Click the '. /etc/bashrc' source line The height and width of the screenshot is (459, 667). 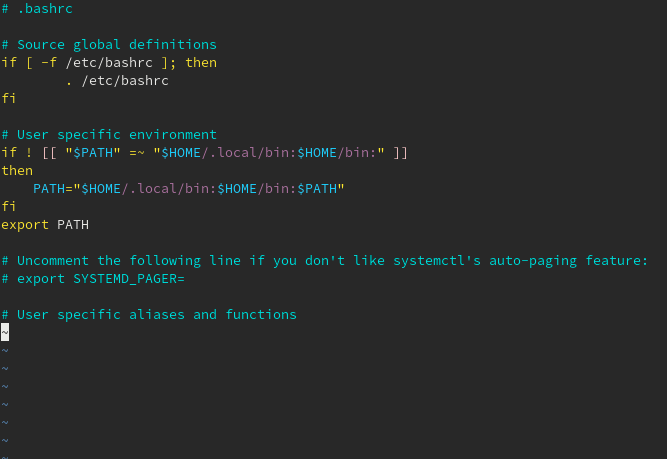pyautogui.click(x=117, y=81)
